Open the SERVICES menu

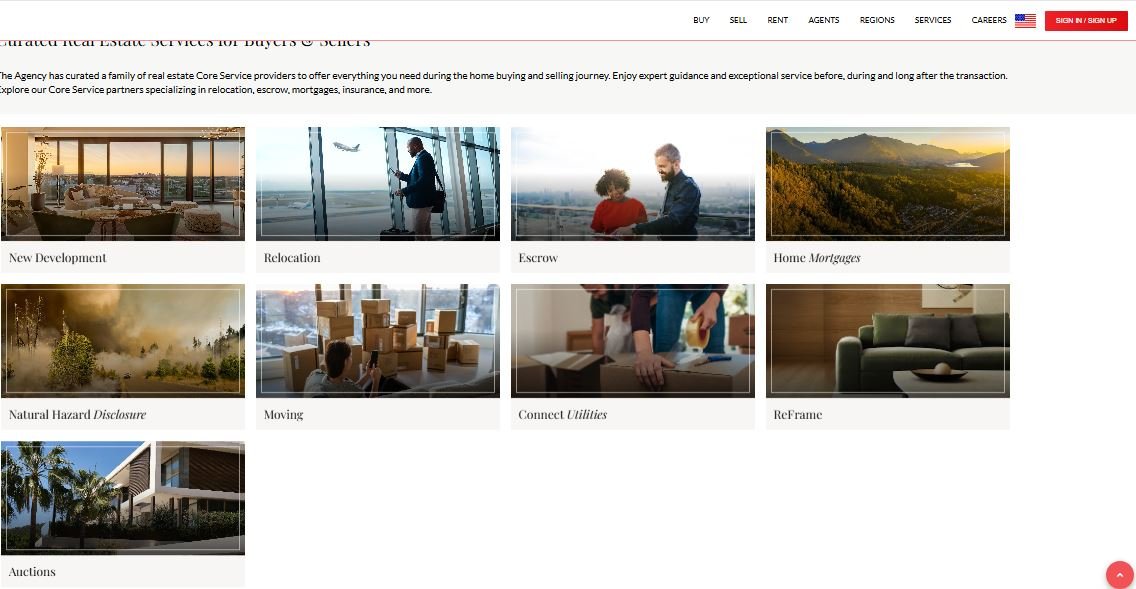pyautogui.click(x=932, y=20)
